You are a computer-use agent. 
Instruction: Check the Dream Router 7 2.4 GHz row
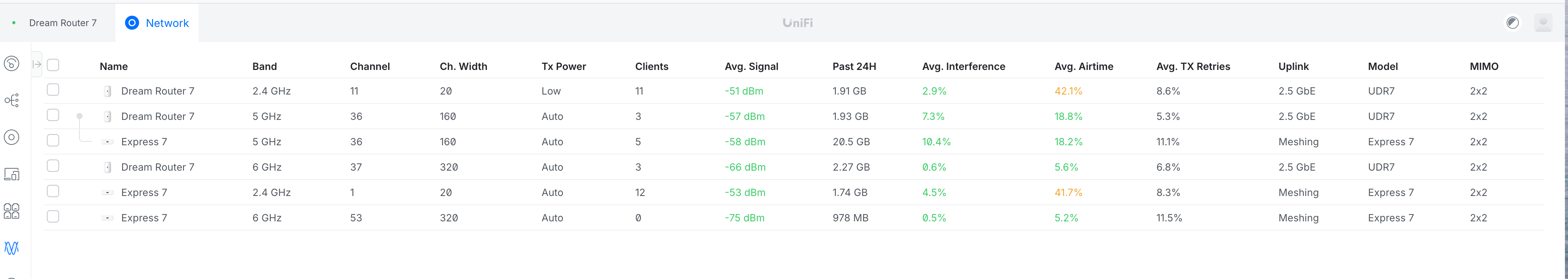click(x=53, y=90)
